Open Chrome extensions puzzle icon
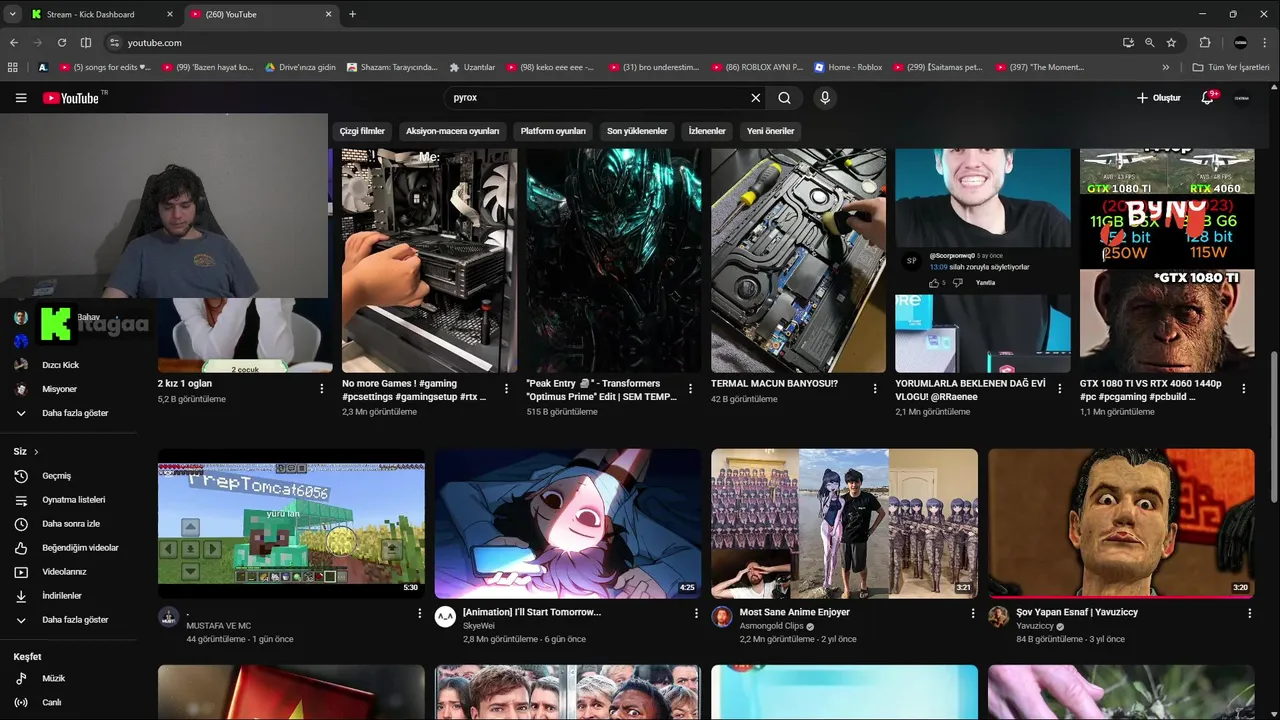The height and width of the screenshot is (720, 1280). tap(1205, 43)
